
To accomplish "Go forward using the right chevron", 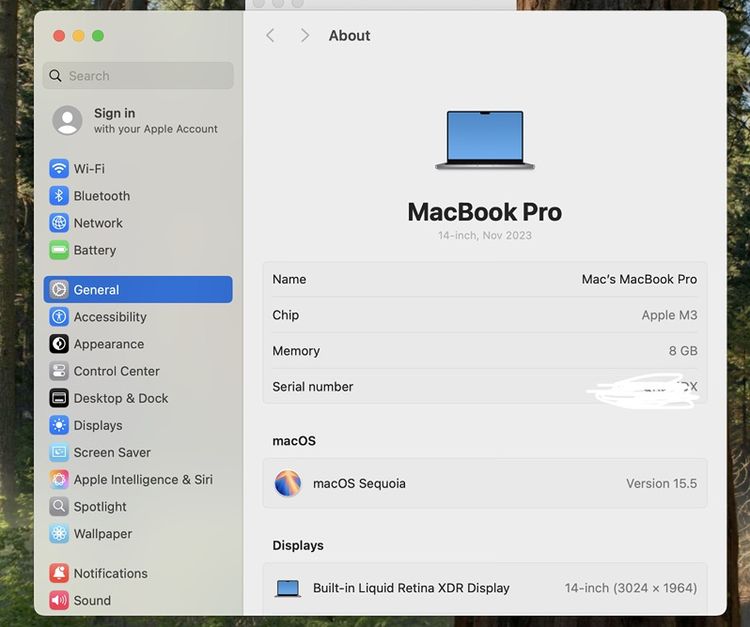I will tap(305, 35).
